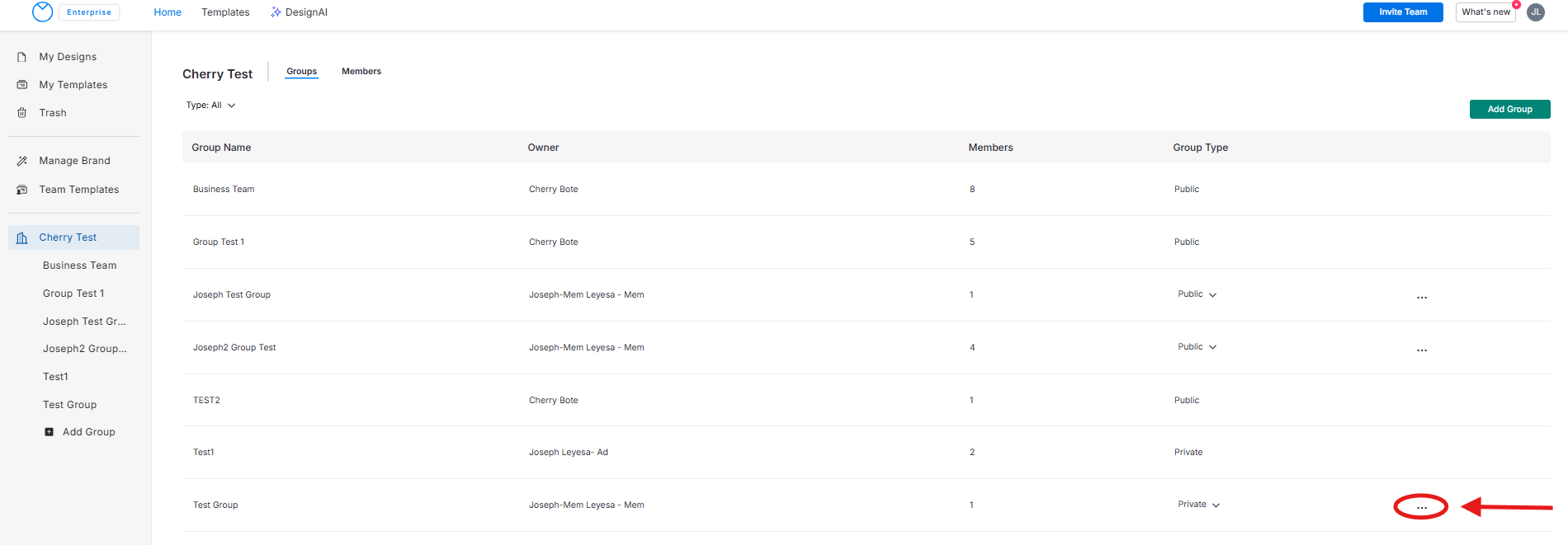Click the My Designs file icon

click(22, 57)
